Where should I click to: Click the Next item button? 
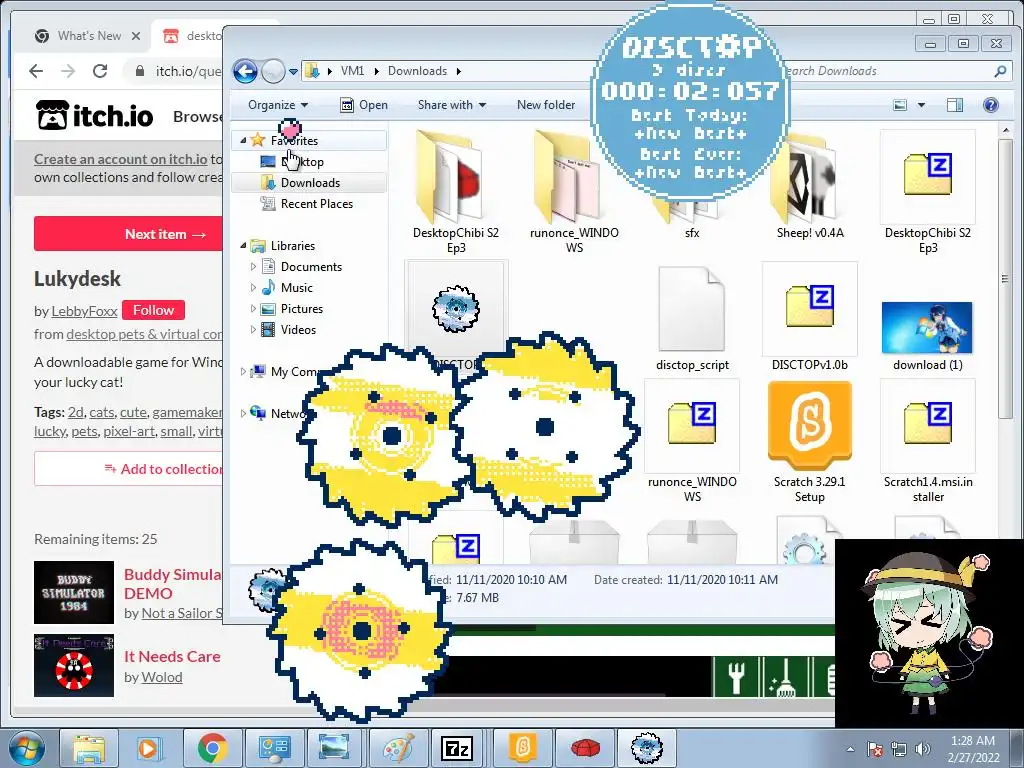pyautogui.click(x=129, y=234)
